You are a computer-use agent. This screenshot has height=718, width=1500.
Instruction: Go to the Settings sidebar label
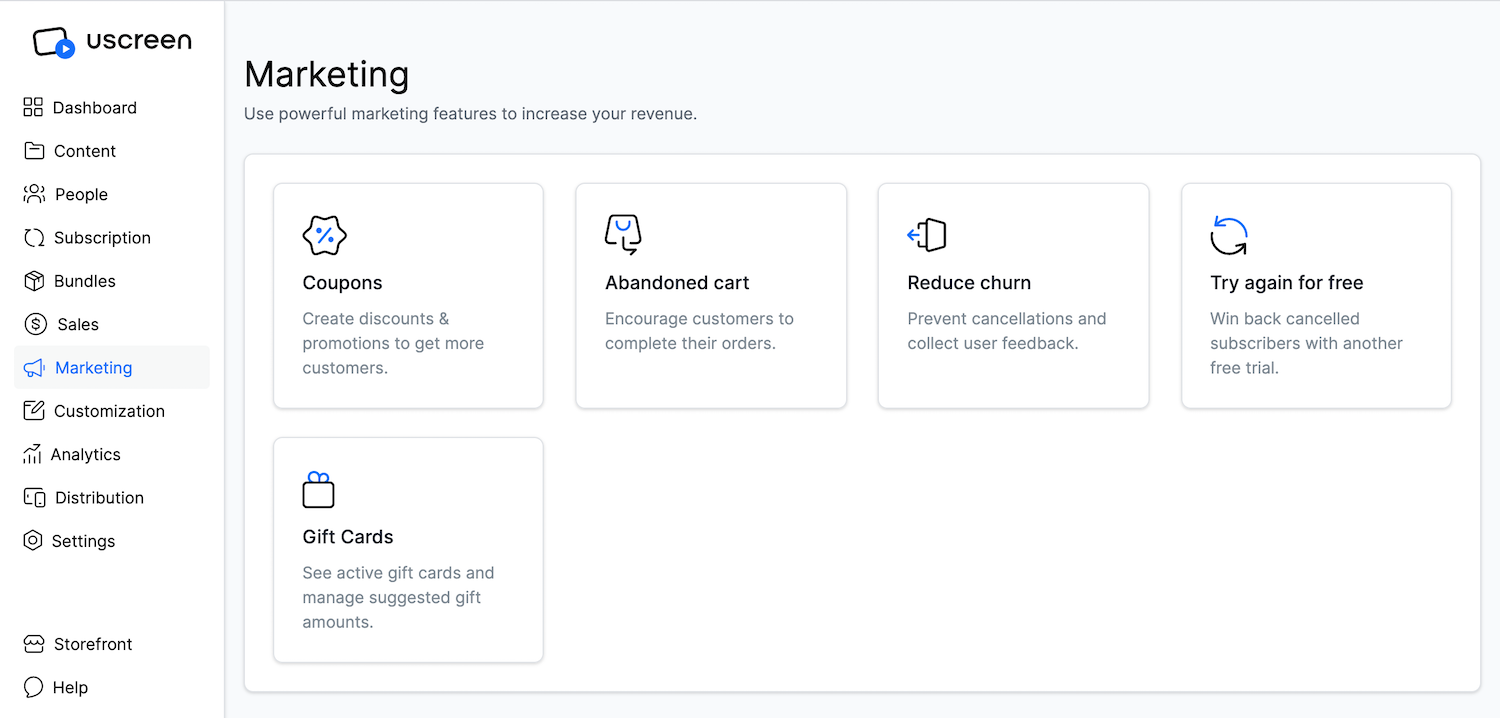coord(83,541)
